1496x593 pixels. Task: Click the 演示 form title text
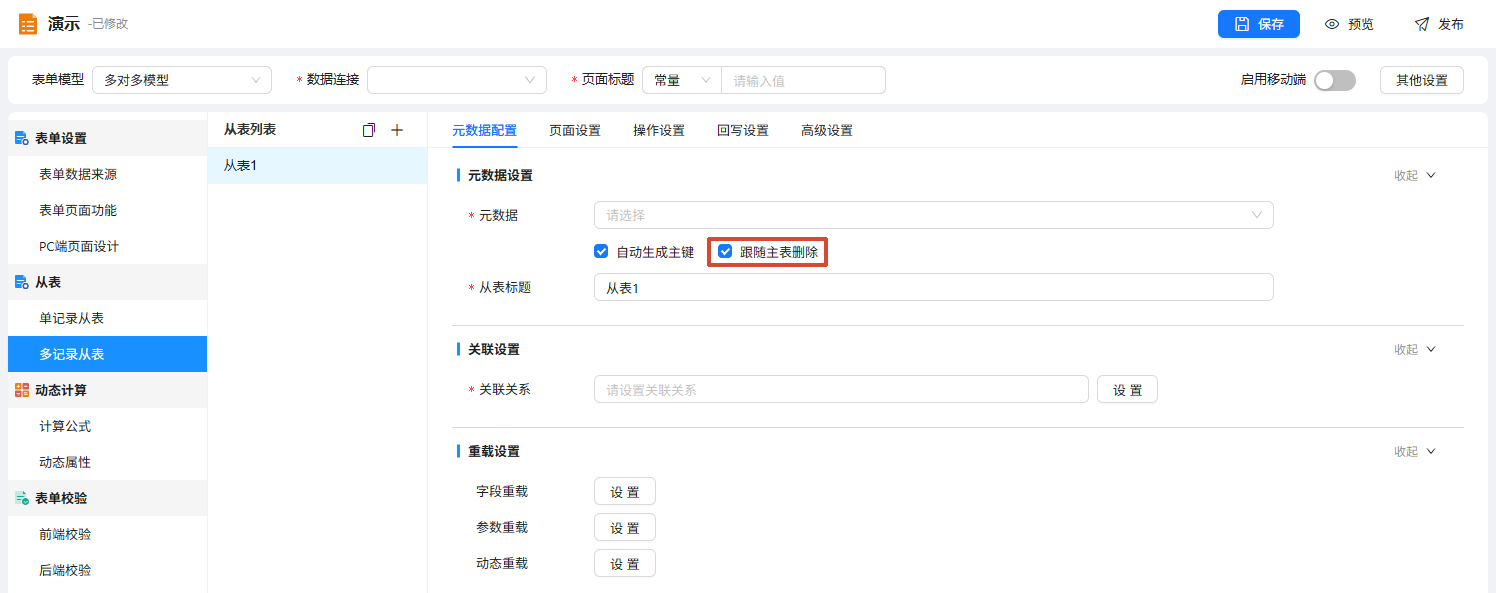point(63,24)
